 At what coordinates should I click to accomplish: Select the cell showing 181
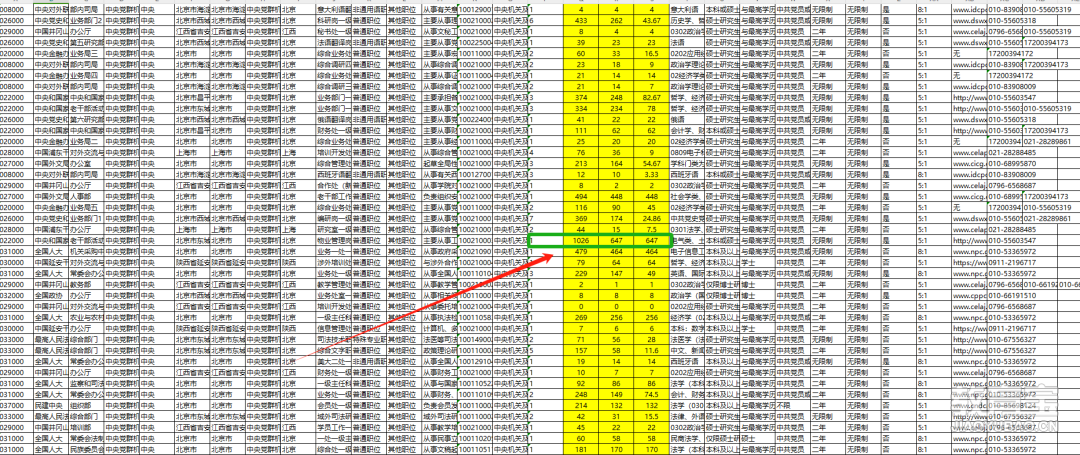[x=581, y=449]
